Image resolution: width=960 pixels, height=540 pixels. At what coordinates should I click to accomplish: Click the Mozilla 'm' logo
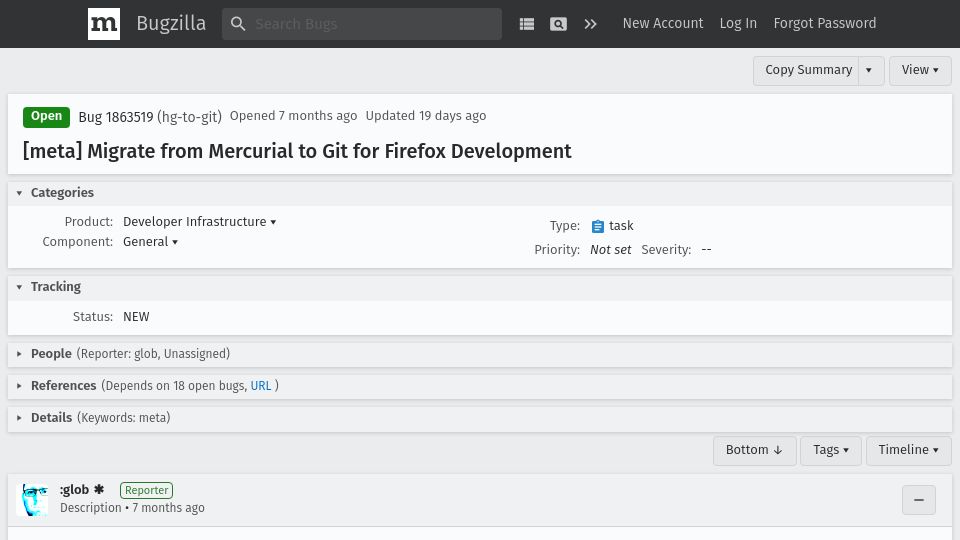tap(103, 24)
